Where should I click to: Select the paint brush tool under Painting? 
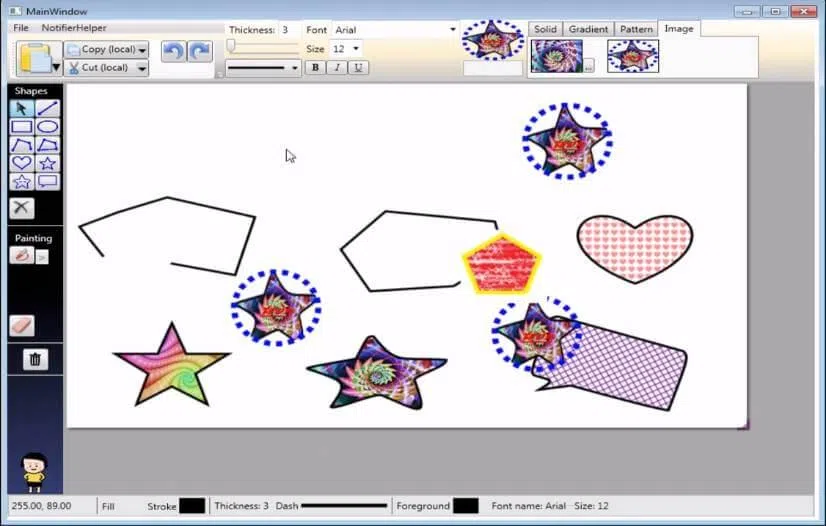point(22,255)
